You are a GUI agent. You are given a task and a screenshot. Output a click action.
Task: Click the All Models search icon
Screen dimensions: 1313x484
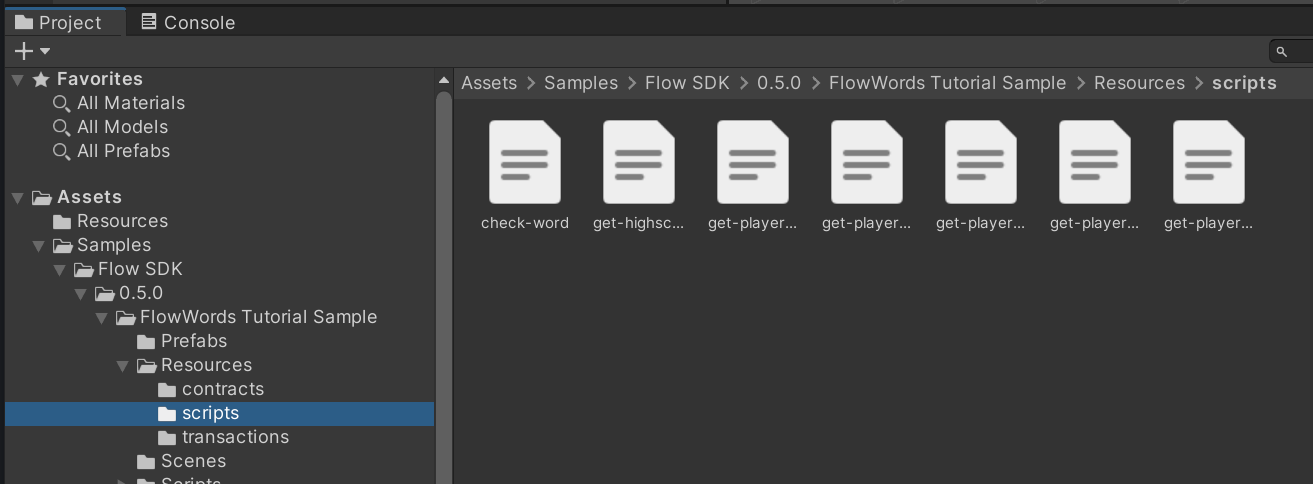(x=62, y=127)
